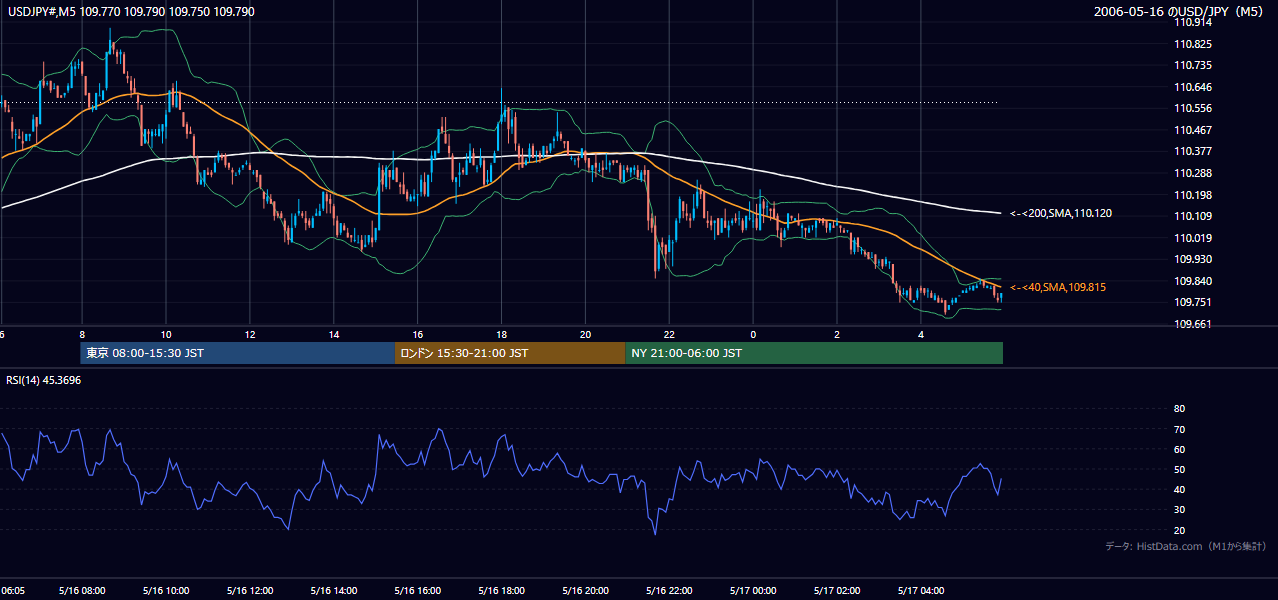Click price axis value 110.198
This screenshot has height=600, width=1278.
pos(1195,195)
